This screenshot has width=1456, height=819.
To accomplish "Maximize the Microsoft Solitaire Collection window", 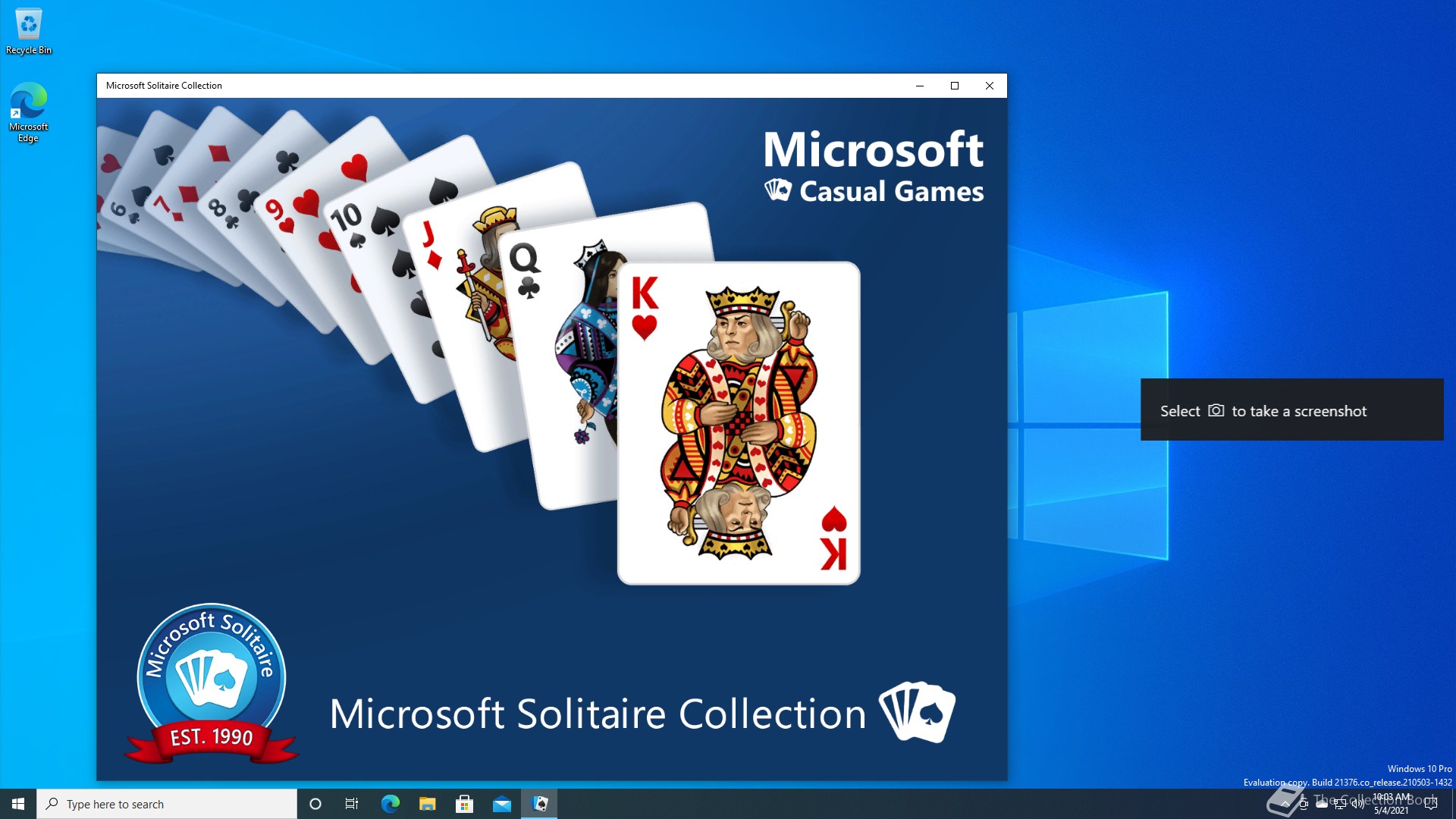I will tap(955, 86).
